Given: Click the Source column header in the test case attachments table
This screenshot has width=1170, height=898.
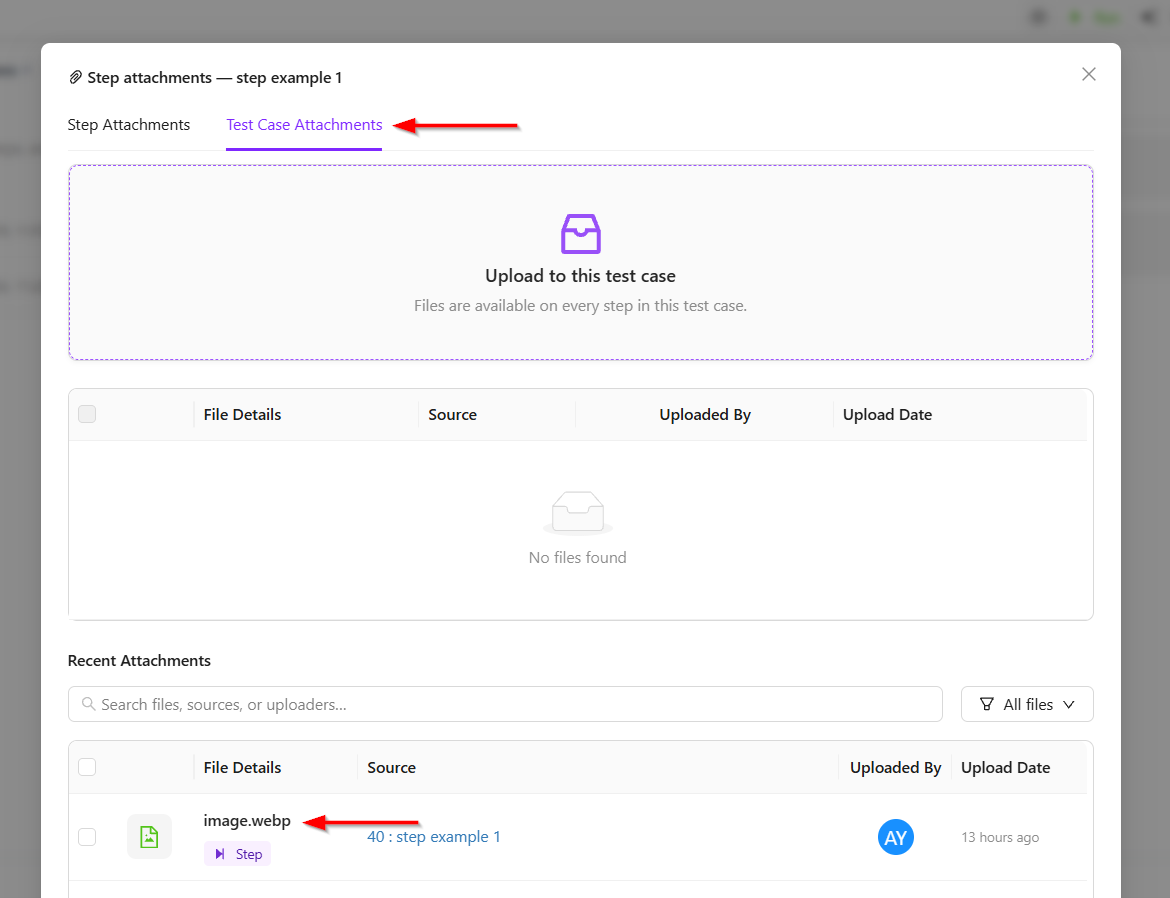Looking at the screenshot, I should (452, 414).
